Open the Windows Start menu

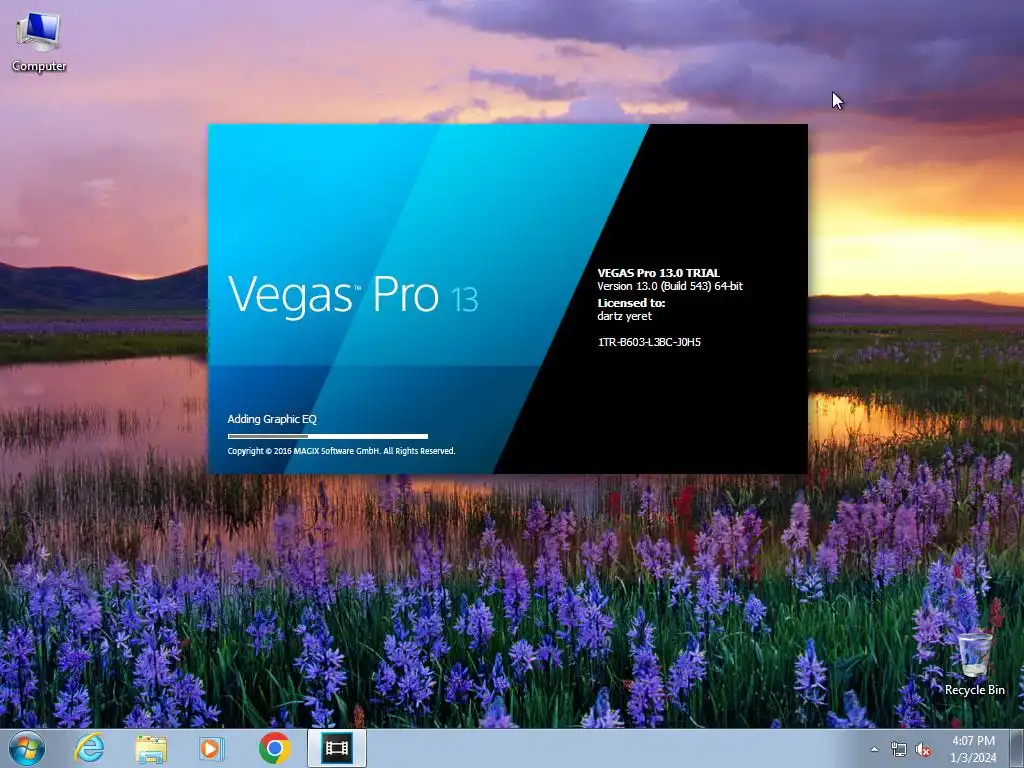(x=27, y=748)
